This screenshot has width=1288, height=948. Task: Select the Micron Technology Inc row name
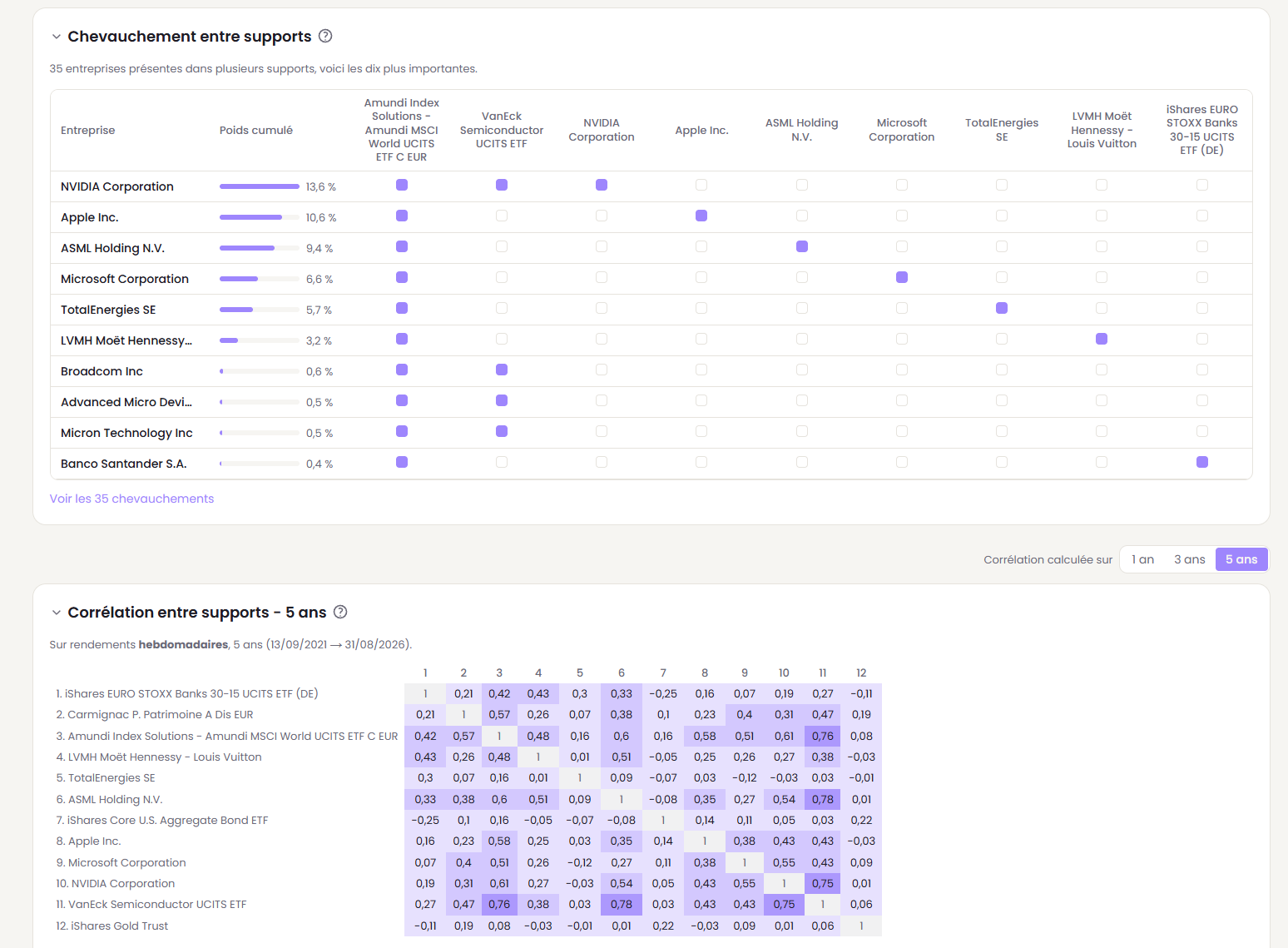(x=126, y=433)
